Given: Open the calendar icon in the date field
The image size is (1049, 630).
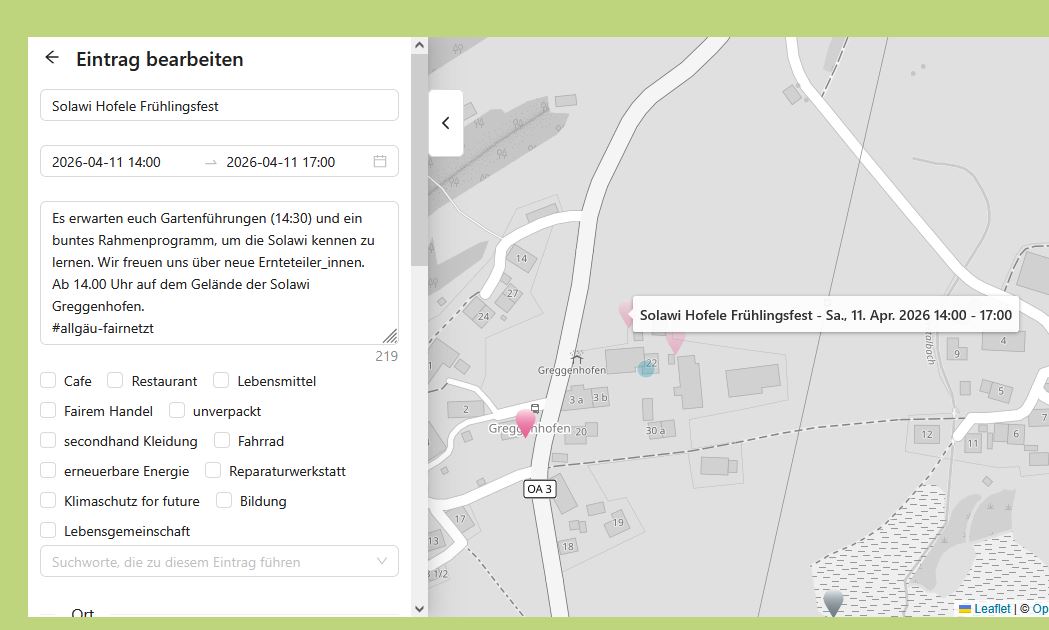Looking at the screenshot, I should (x=380, y=161).
